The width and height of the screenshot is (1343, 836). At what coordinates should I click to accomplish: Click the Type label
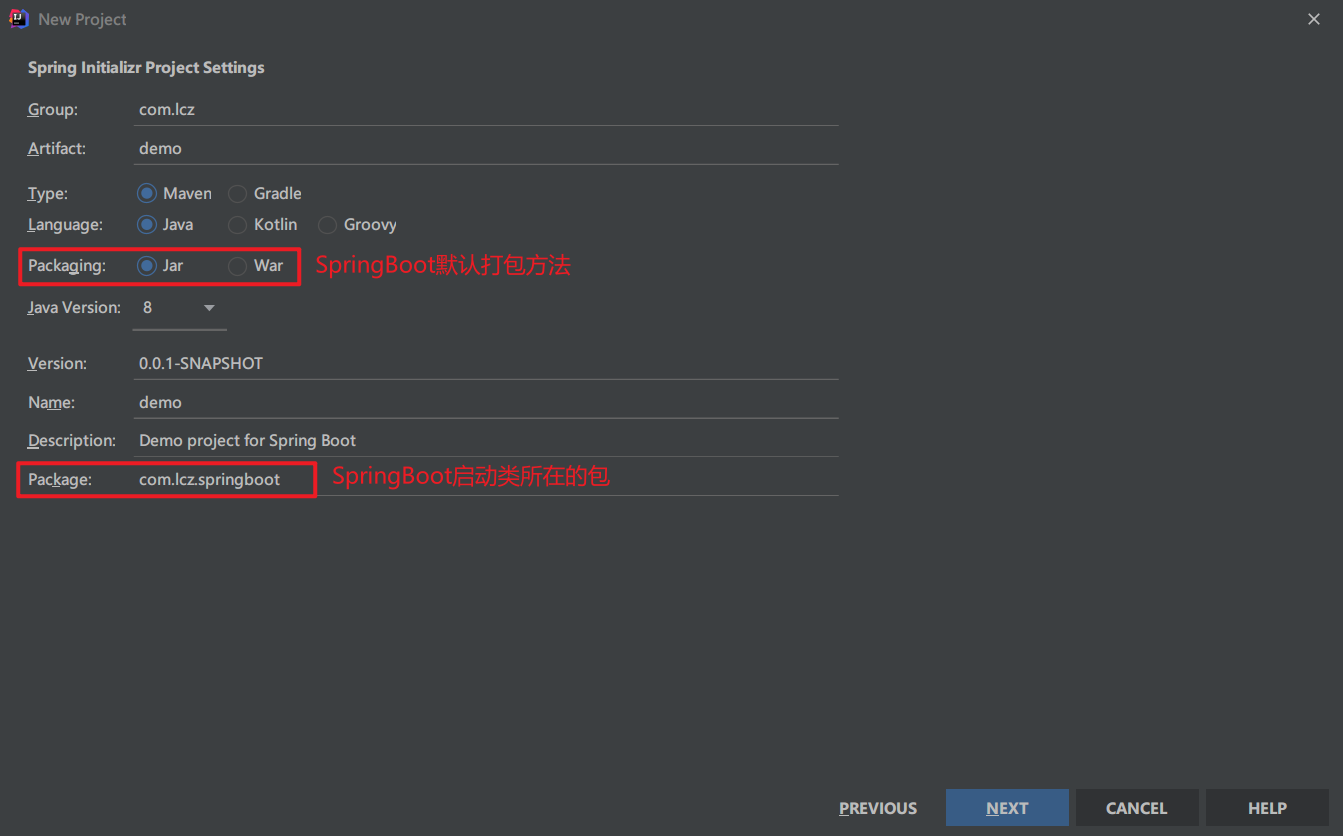tap(48, 194)
